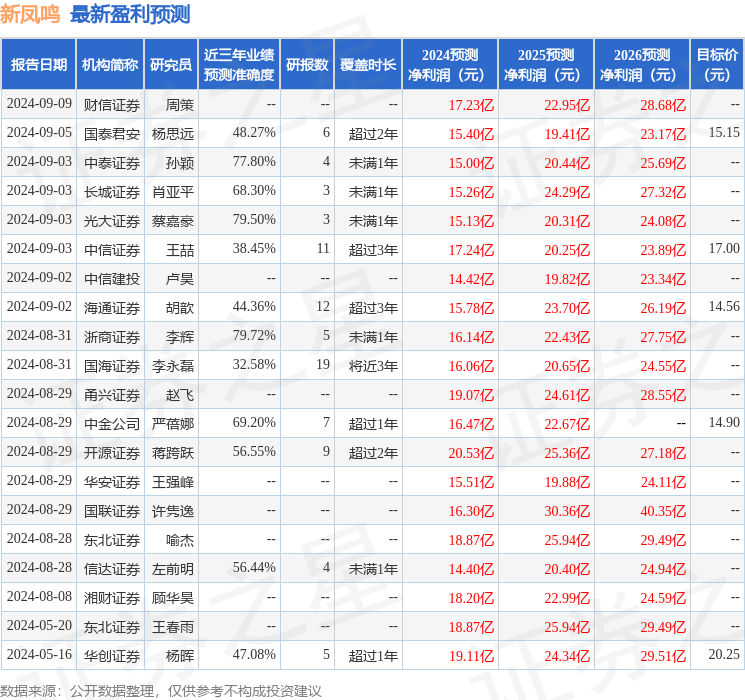745x700 pixels.
Task: Click analyst name 蒋跨跃
Action: 173,452
